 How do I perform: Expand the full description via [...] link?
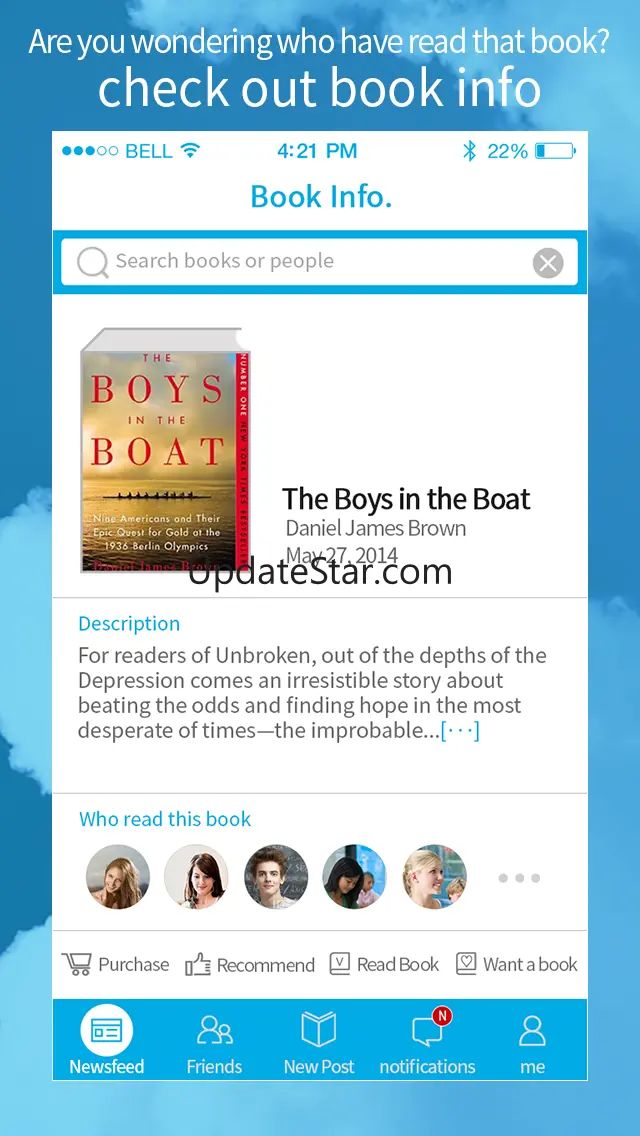(x=460, y=730)
